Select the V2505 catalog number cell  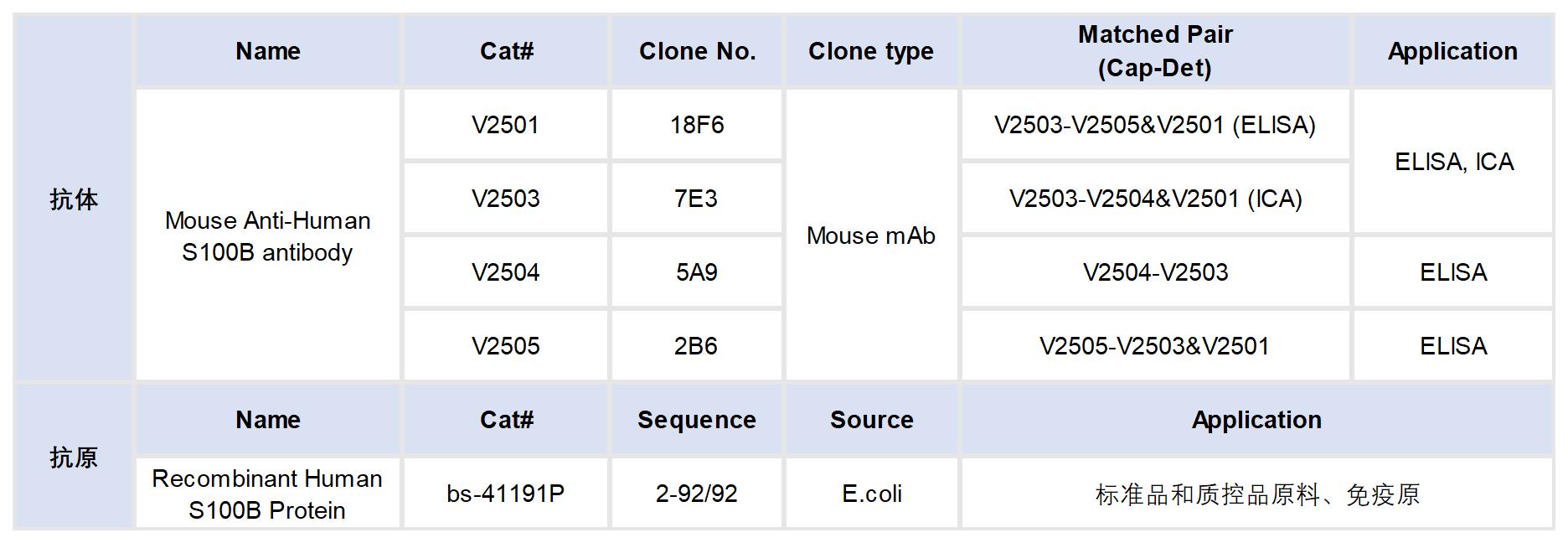505,346
